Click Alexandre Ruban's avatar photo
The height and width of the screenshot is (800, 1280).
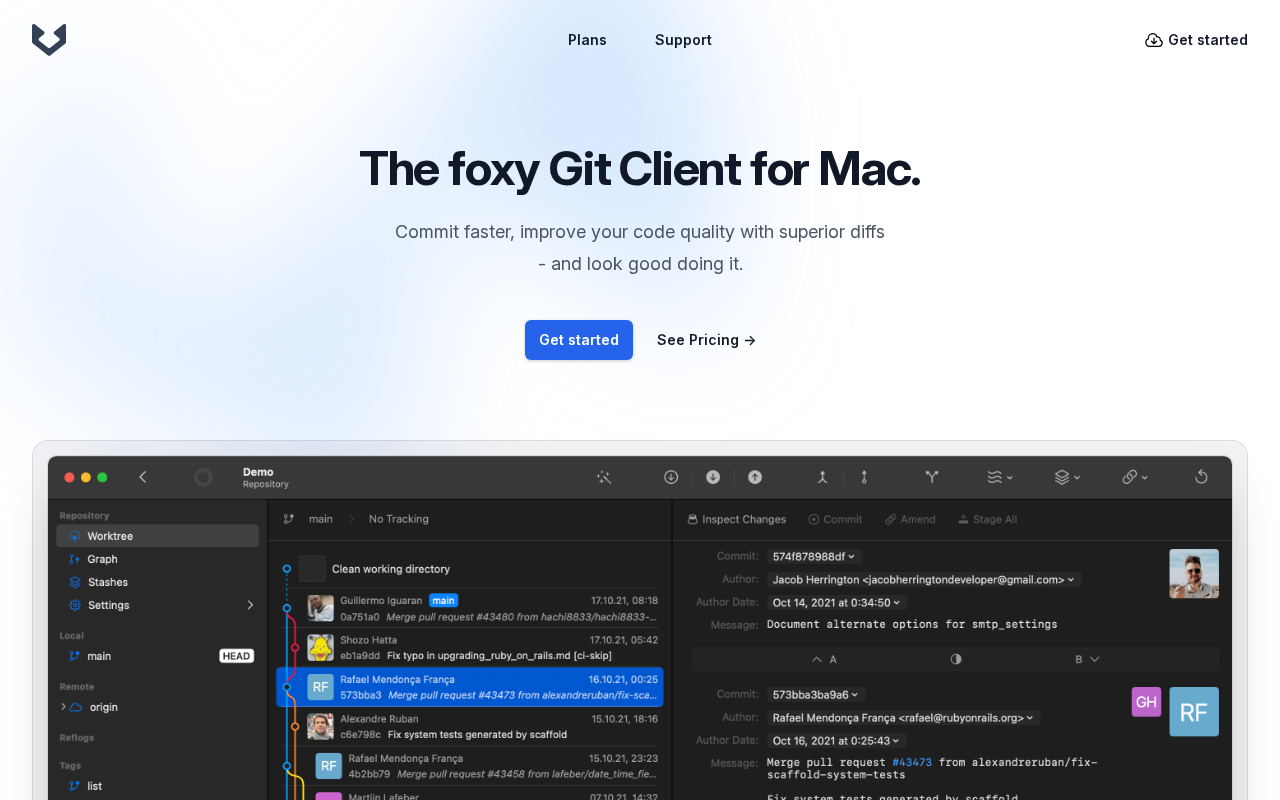(320, 726)
